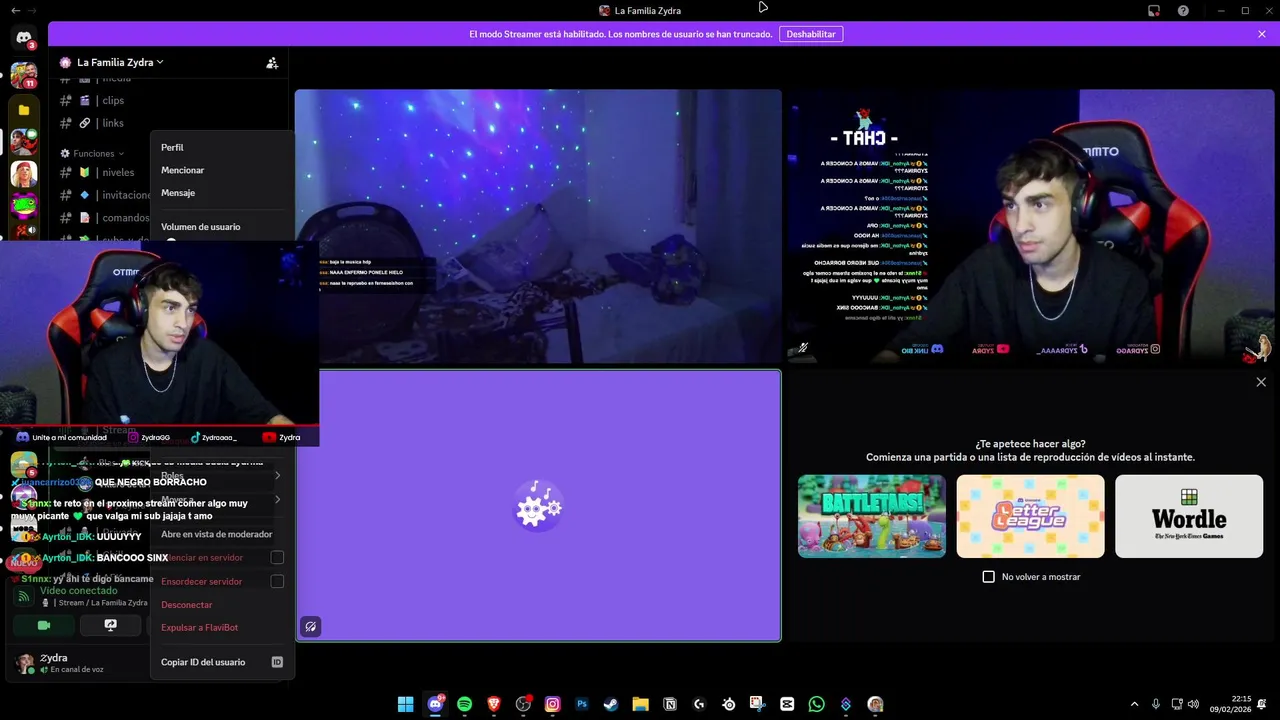
Task: Launch the BattleTabs activity card
Action: tap(872, 516)
